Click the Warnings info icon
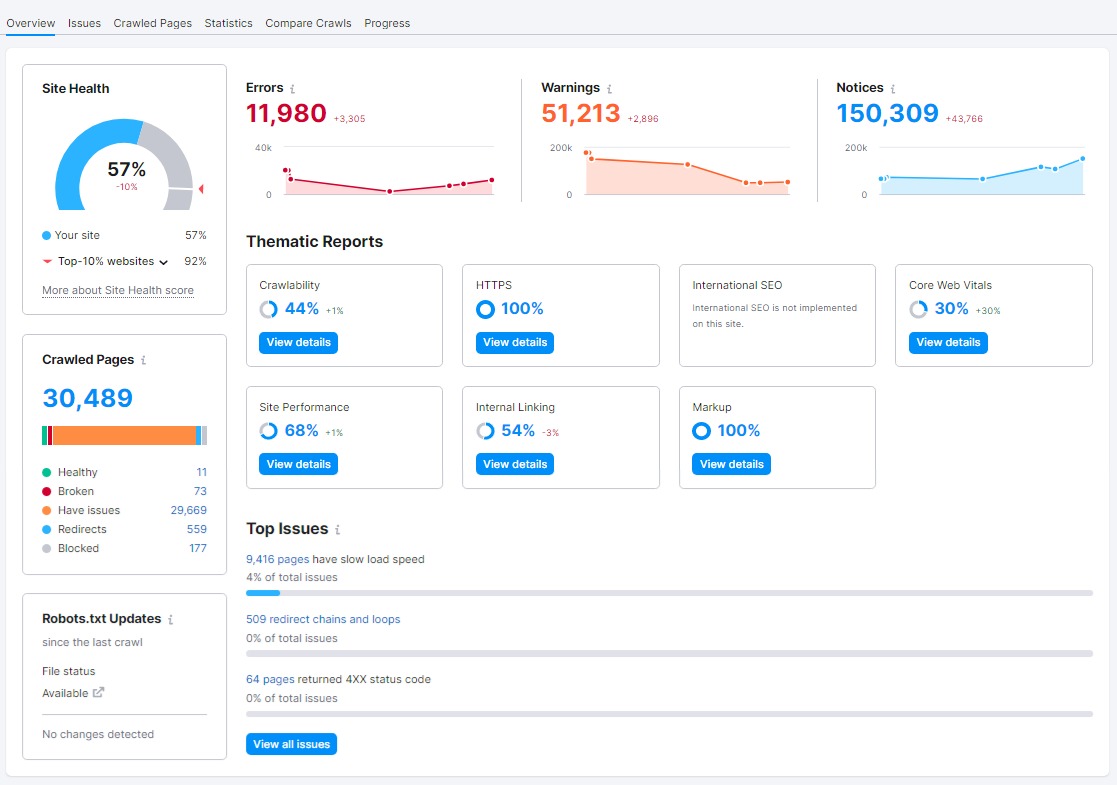 (x=609, y=89)
